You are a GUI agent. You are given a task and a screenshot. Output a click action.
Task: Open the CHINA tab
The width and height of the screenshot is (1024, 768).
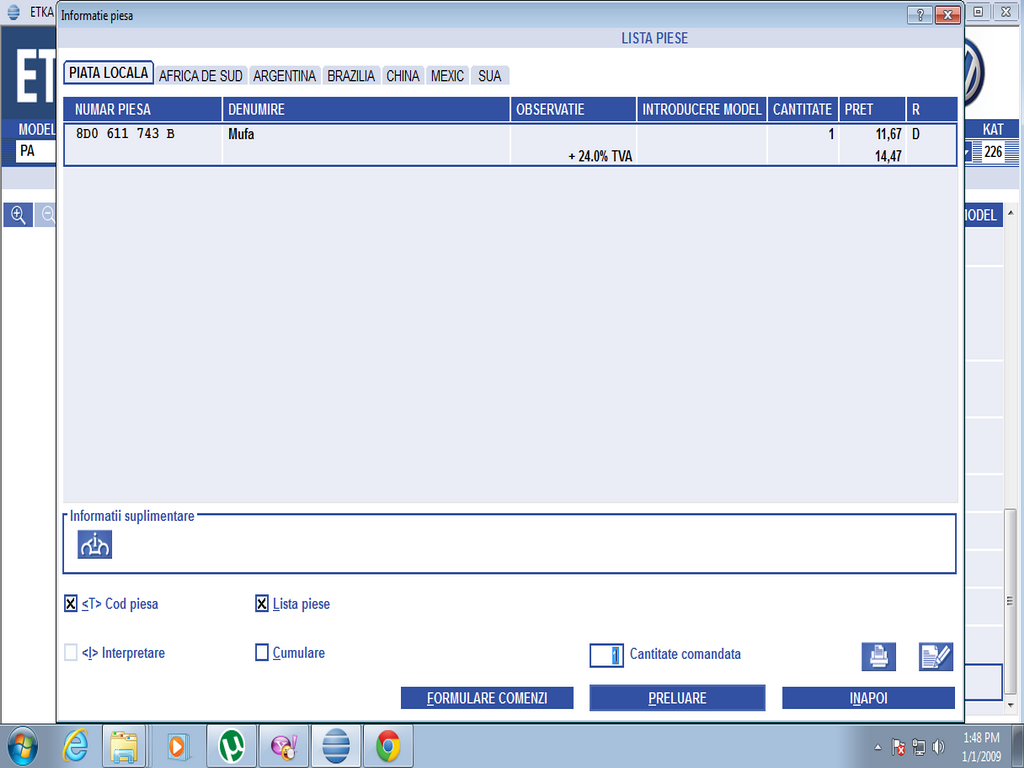pos(403,76)
